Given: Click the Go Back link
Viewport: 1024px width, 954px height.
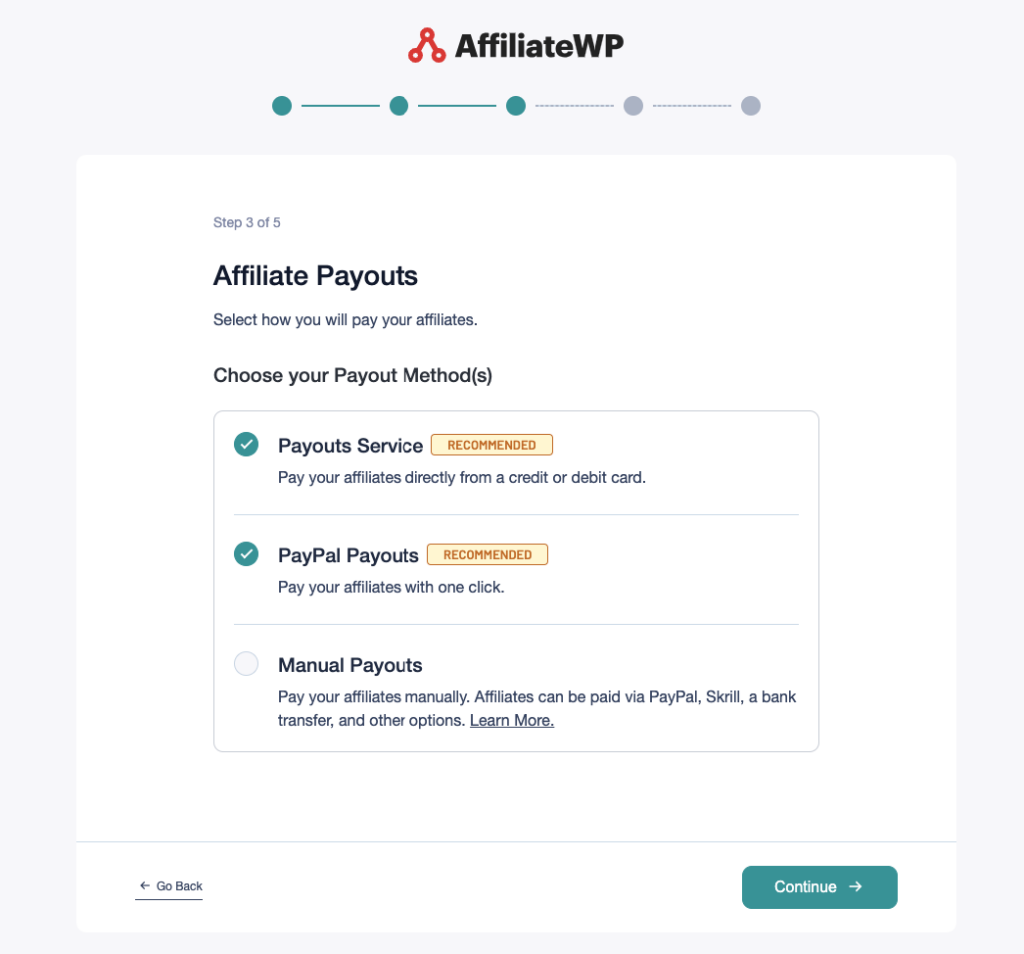Looking at the screenshot, I should (179, 886).
